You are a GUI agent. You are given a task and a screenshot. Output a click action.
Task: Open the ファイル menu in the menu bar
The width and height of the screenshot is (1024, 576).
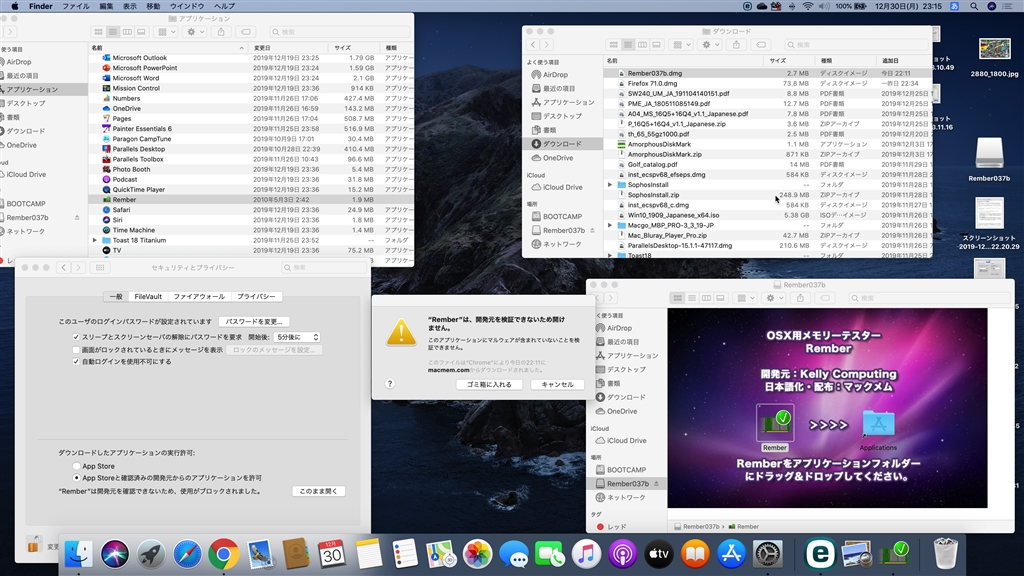coord(76,6)
